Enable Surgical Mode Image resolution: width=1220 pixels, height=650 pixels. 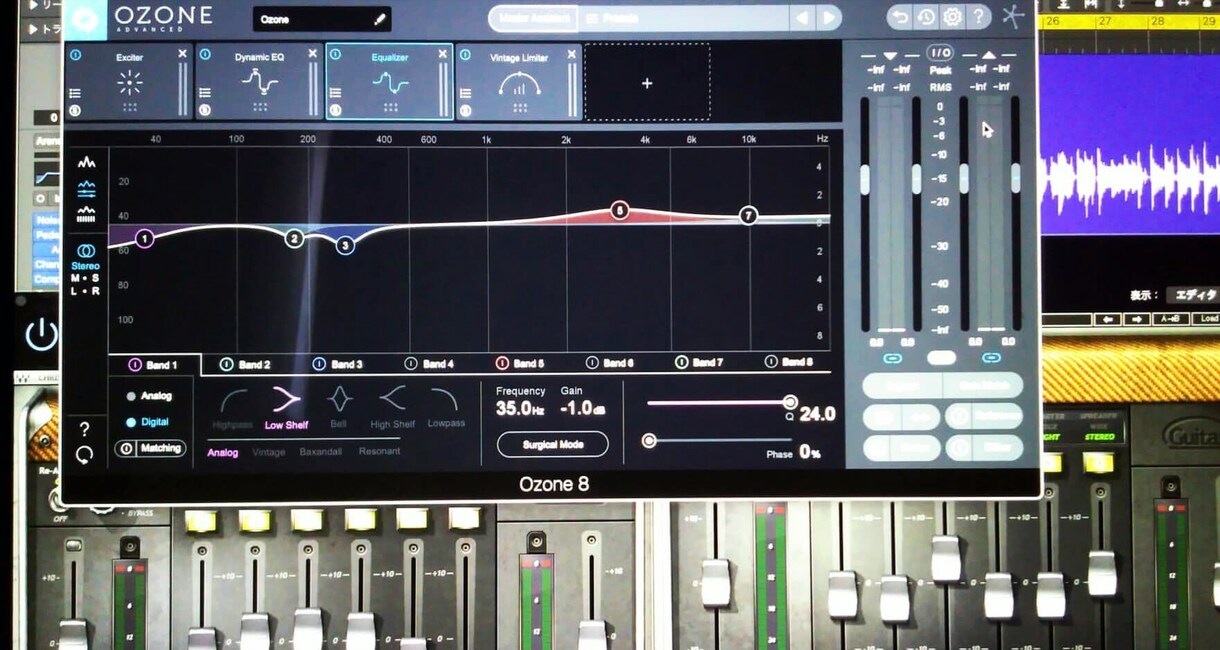click(x=552, y=444)
